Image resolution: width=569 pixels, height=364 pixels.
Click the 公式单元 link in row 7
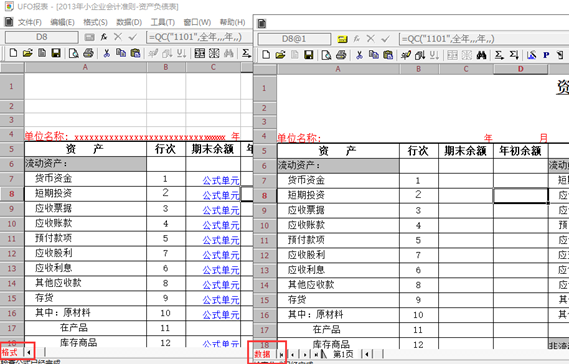pos(221,180)
